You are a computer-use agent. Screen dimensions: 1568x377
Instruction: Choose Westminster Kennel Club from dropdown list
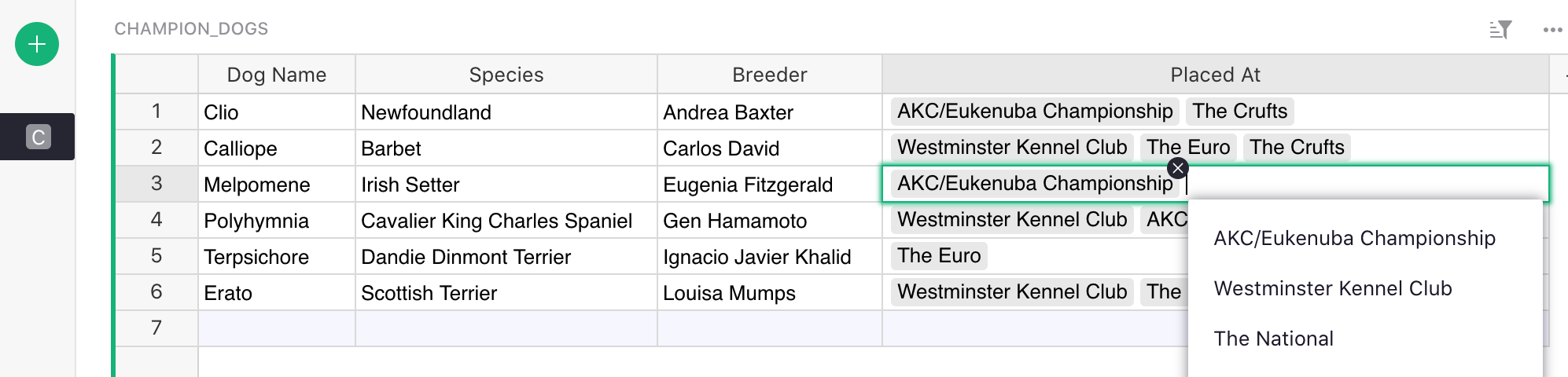1332,288
